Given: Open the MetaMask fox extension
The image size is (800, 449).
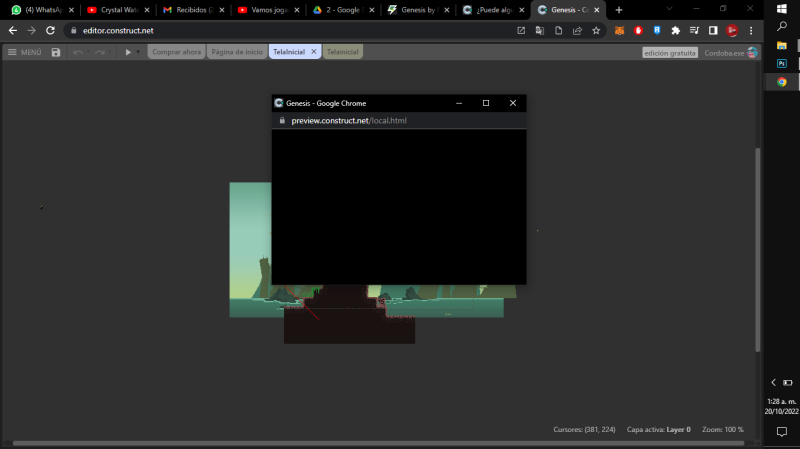Looking at the screenshot, I should pyautogui.click(x=619, y=31).
